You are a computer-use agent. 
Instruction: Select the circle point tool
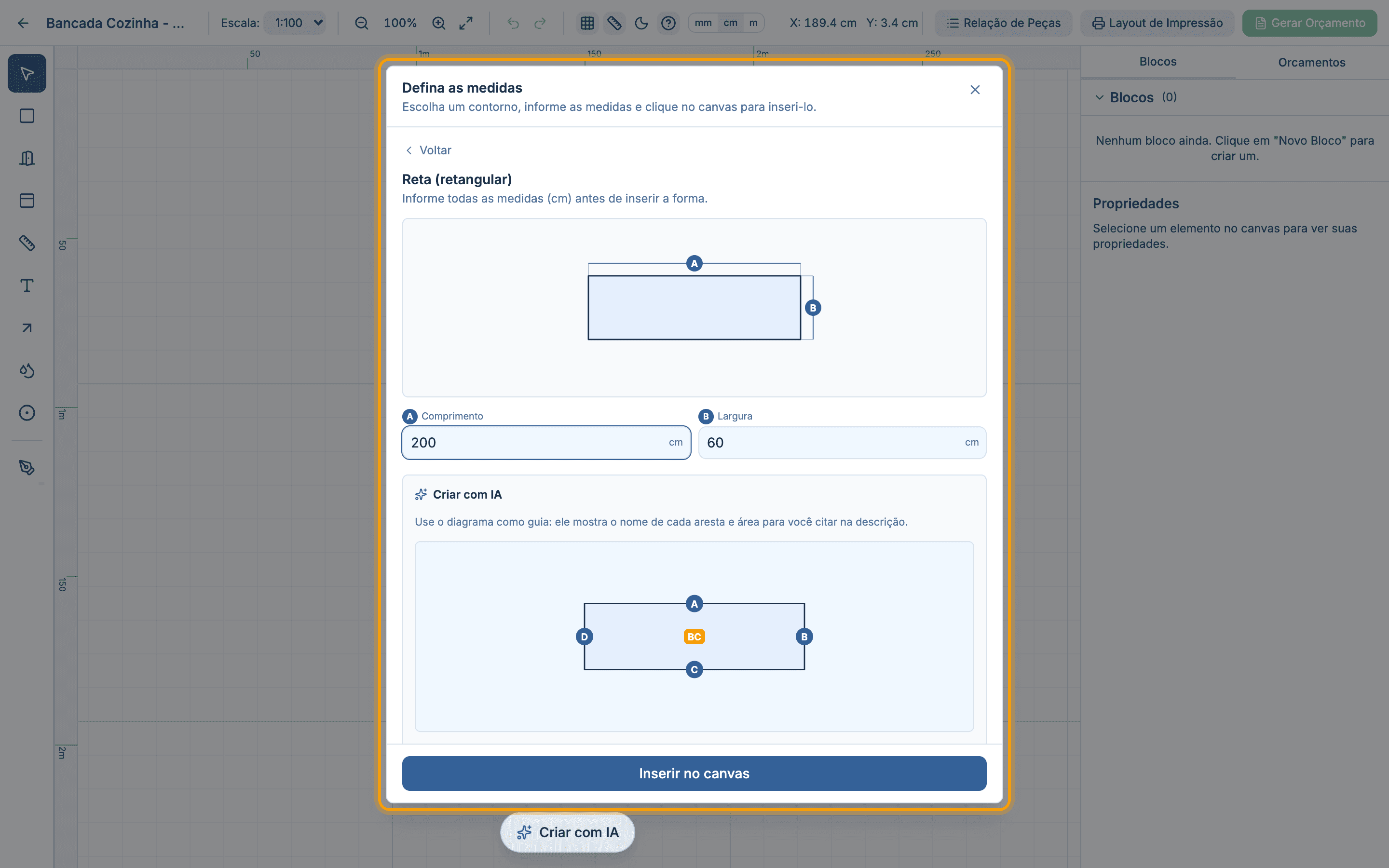[27, 413]
